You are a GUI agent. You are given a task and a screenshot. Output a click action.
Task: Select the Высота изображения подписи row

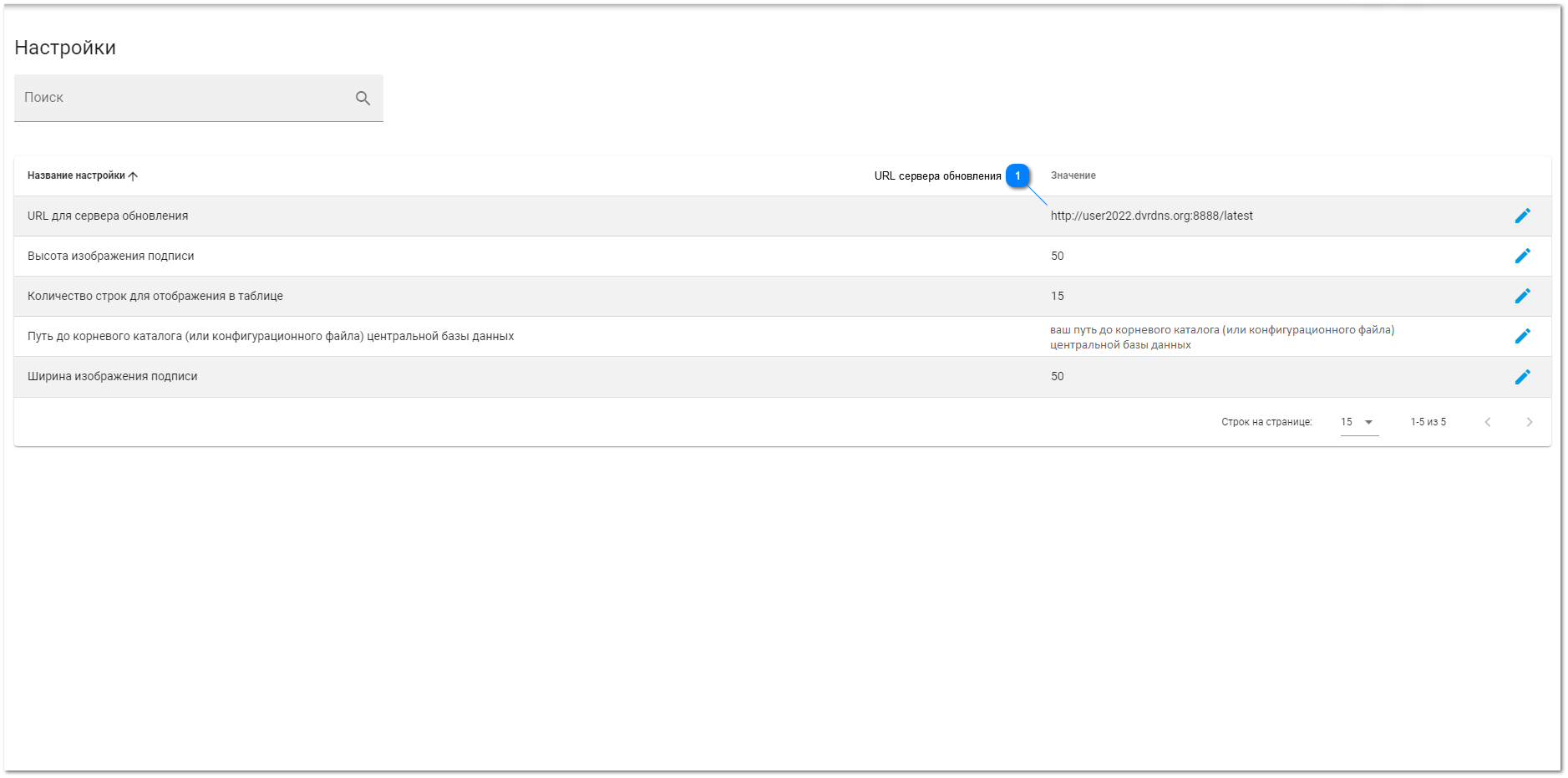tap(110, 256)
